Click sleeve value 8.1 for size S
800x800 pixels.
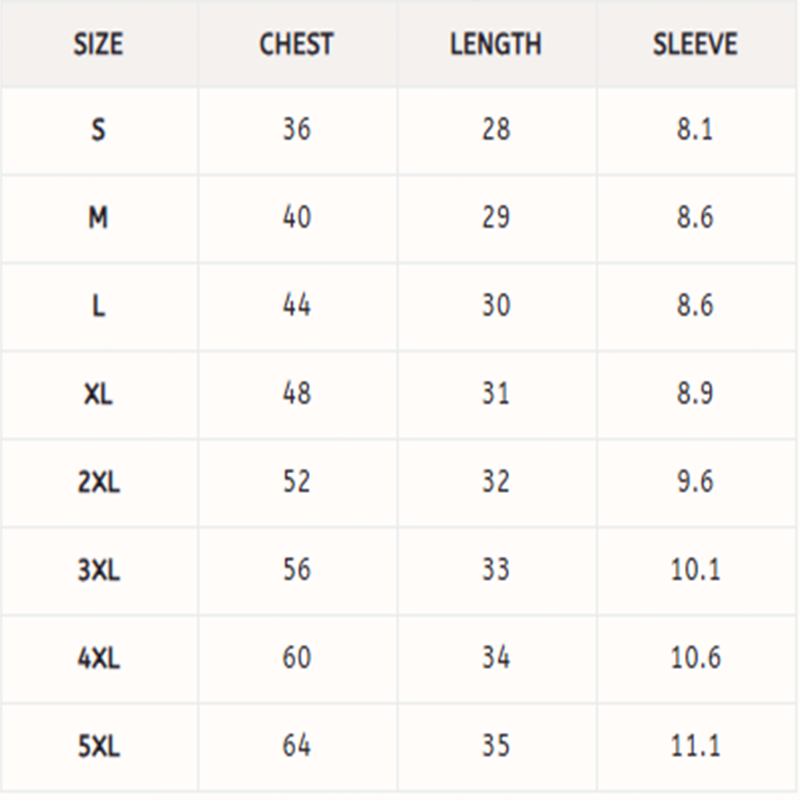[694, 130]
